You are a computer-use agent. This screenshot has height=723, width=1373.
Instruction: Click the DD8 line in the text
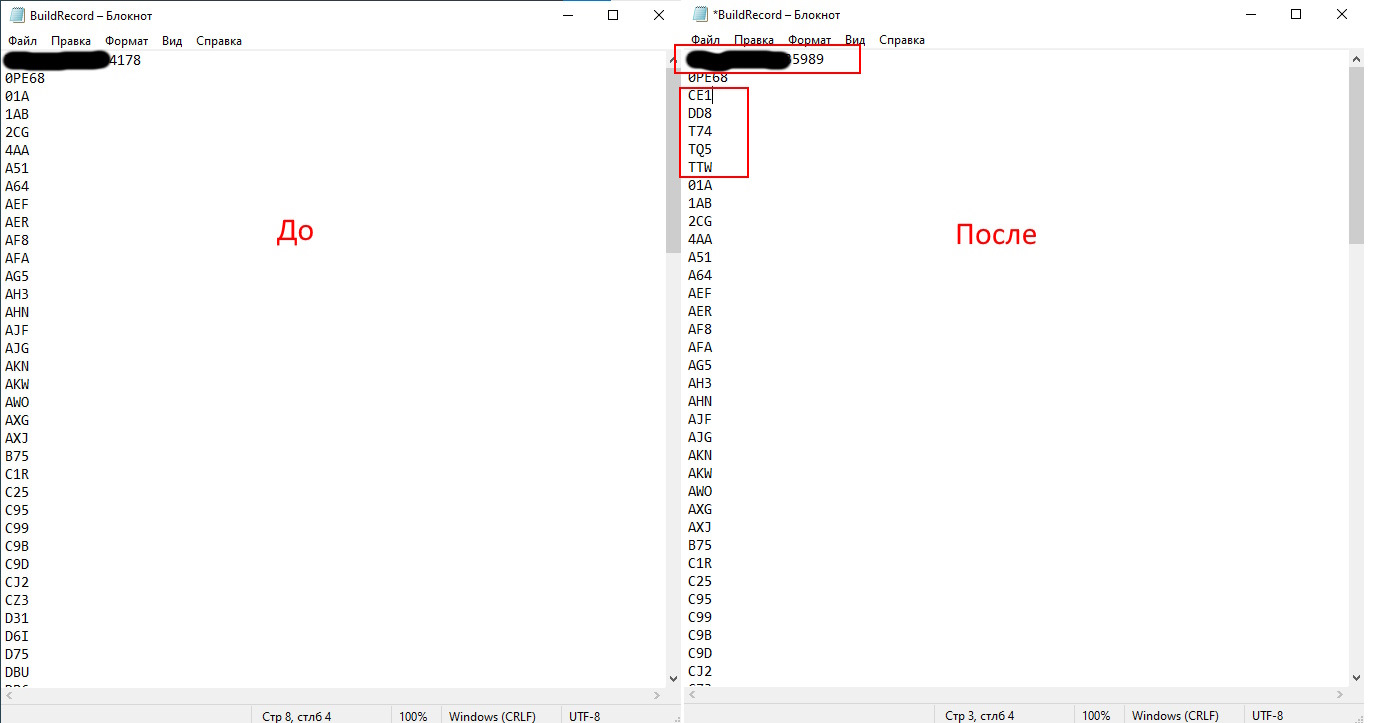700,113
